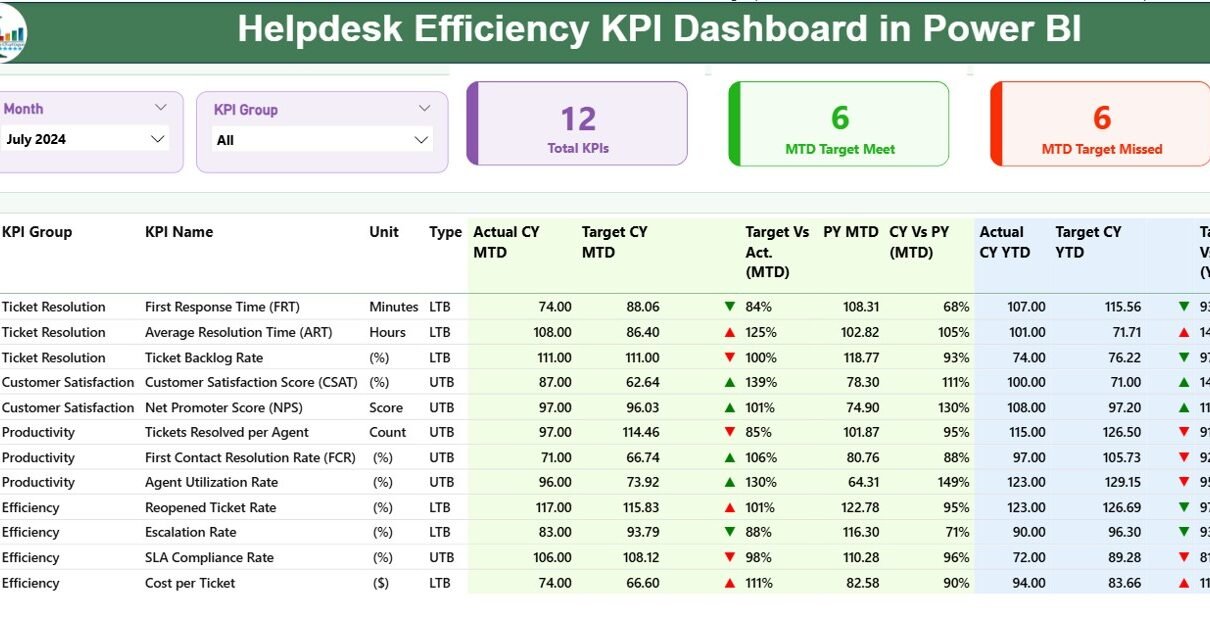Select the Total KPIs card

(578, 124)
